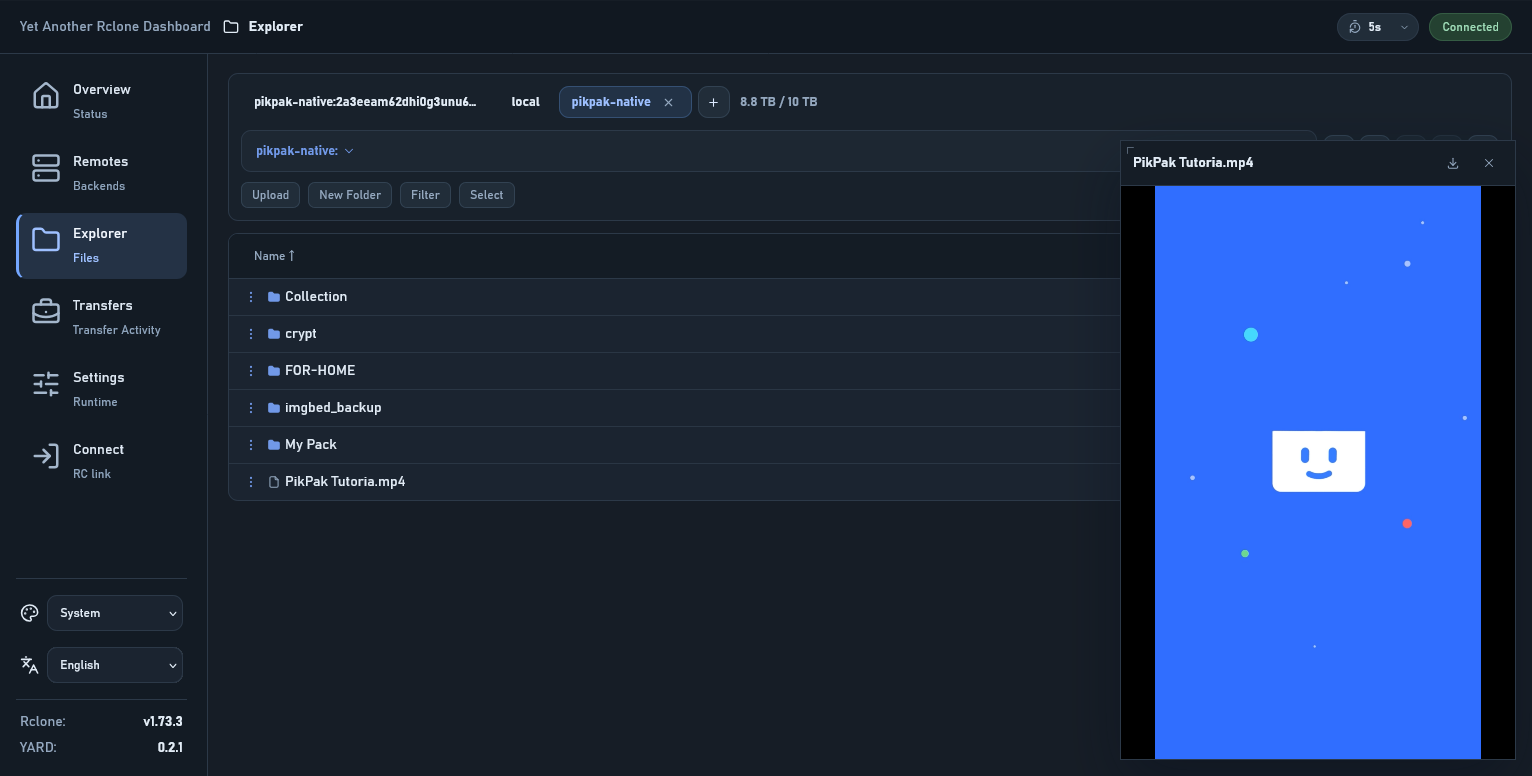Click the Upload button

point(270,195)
